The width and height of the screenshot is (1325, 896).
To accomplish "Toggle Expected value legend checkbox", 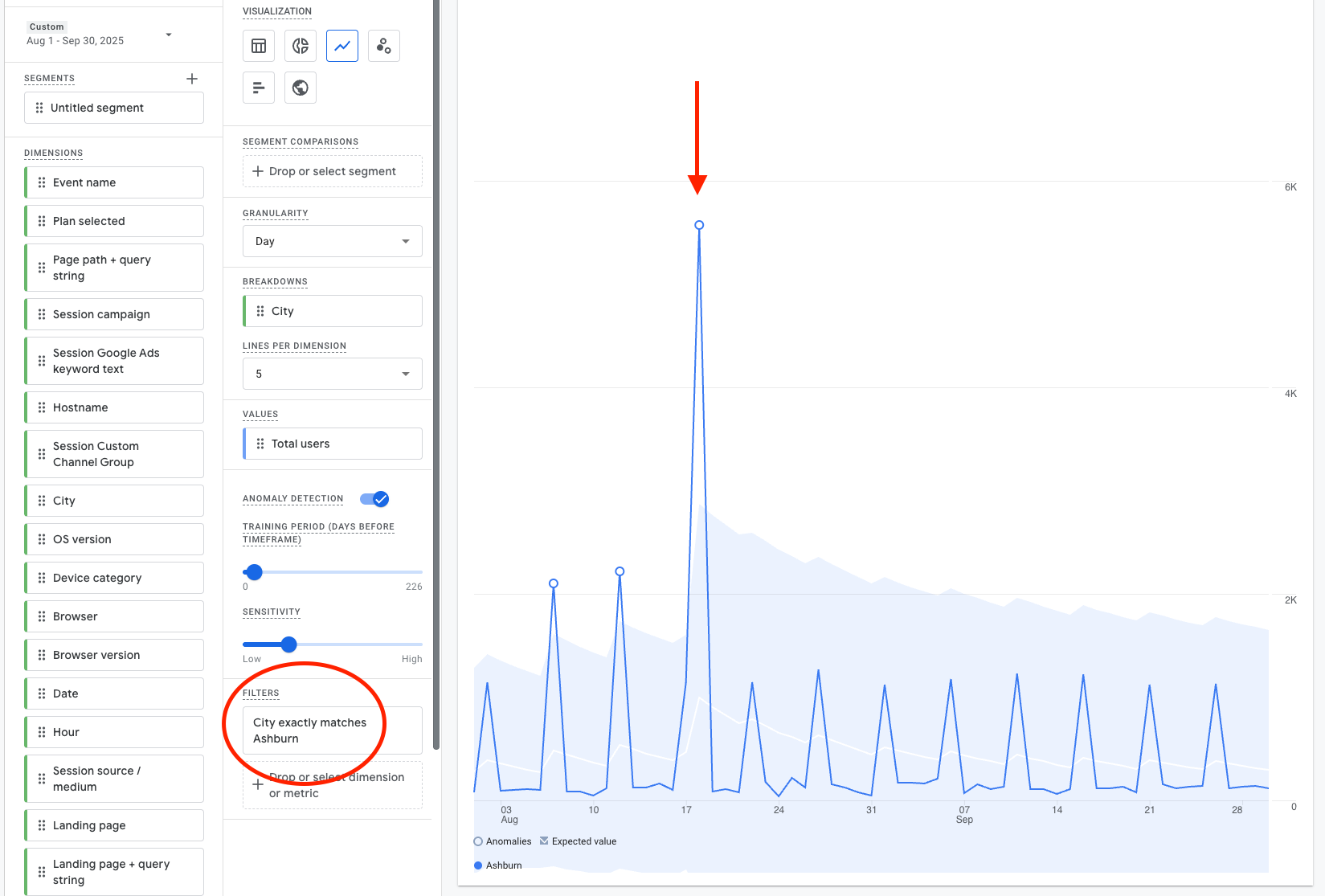I will (x=544, y=841).
